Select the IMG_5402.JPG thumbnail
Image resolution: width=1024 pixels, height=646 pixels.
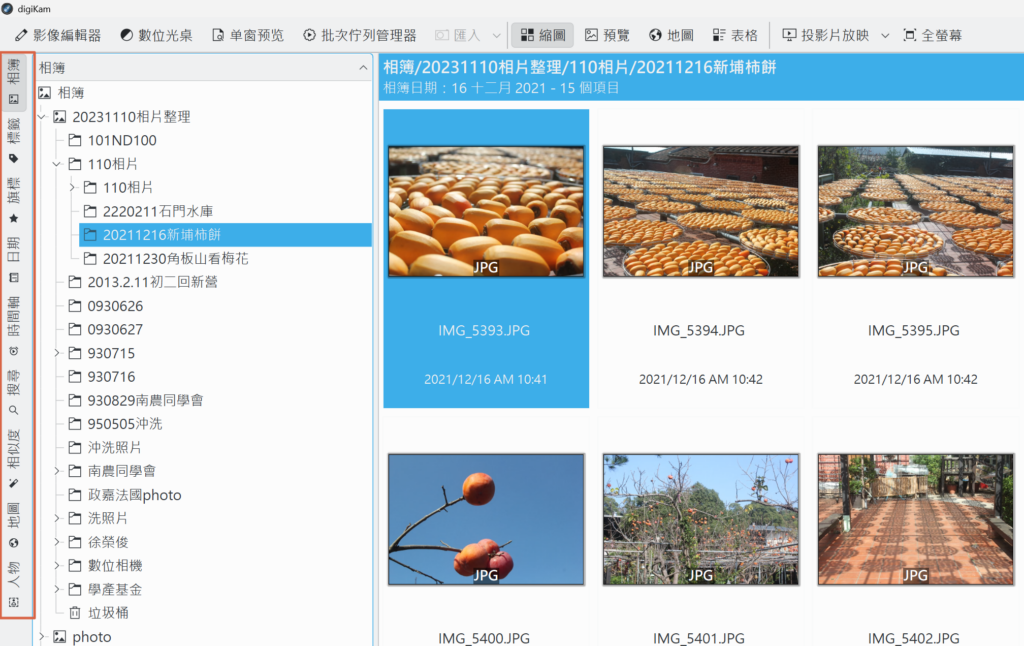click(x=916, y=519)
